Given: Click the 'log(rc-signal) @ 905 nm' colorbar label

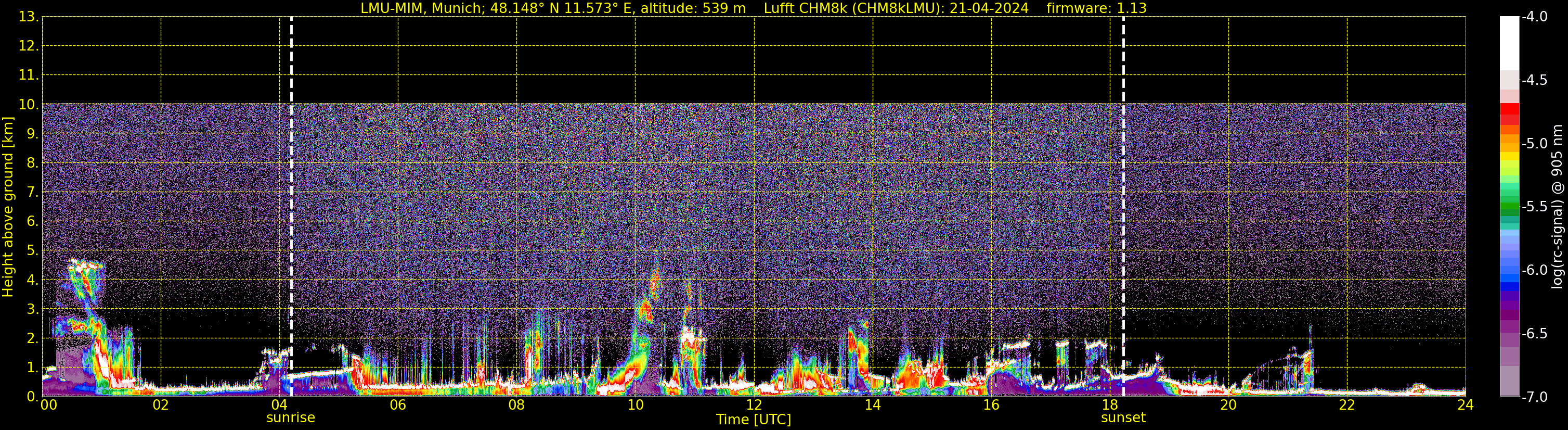Looking at the screenshot, I should click(1557, 207).
